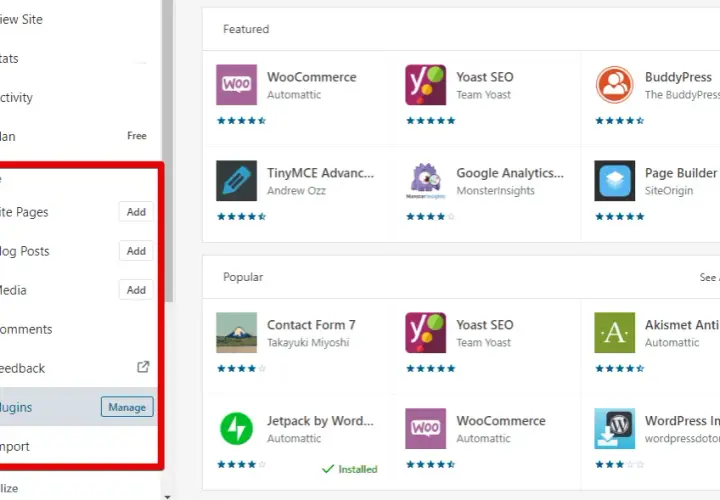Open the WooCommerce icon in Featured
720x500 pixels.
click(x=236, y=85)
